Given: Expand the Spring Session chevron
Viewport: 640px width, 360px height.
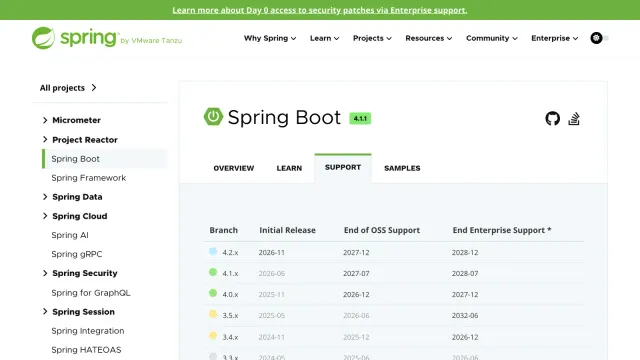Looking at the screenshot, I should pos(45,311).
